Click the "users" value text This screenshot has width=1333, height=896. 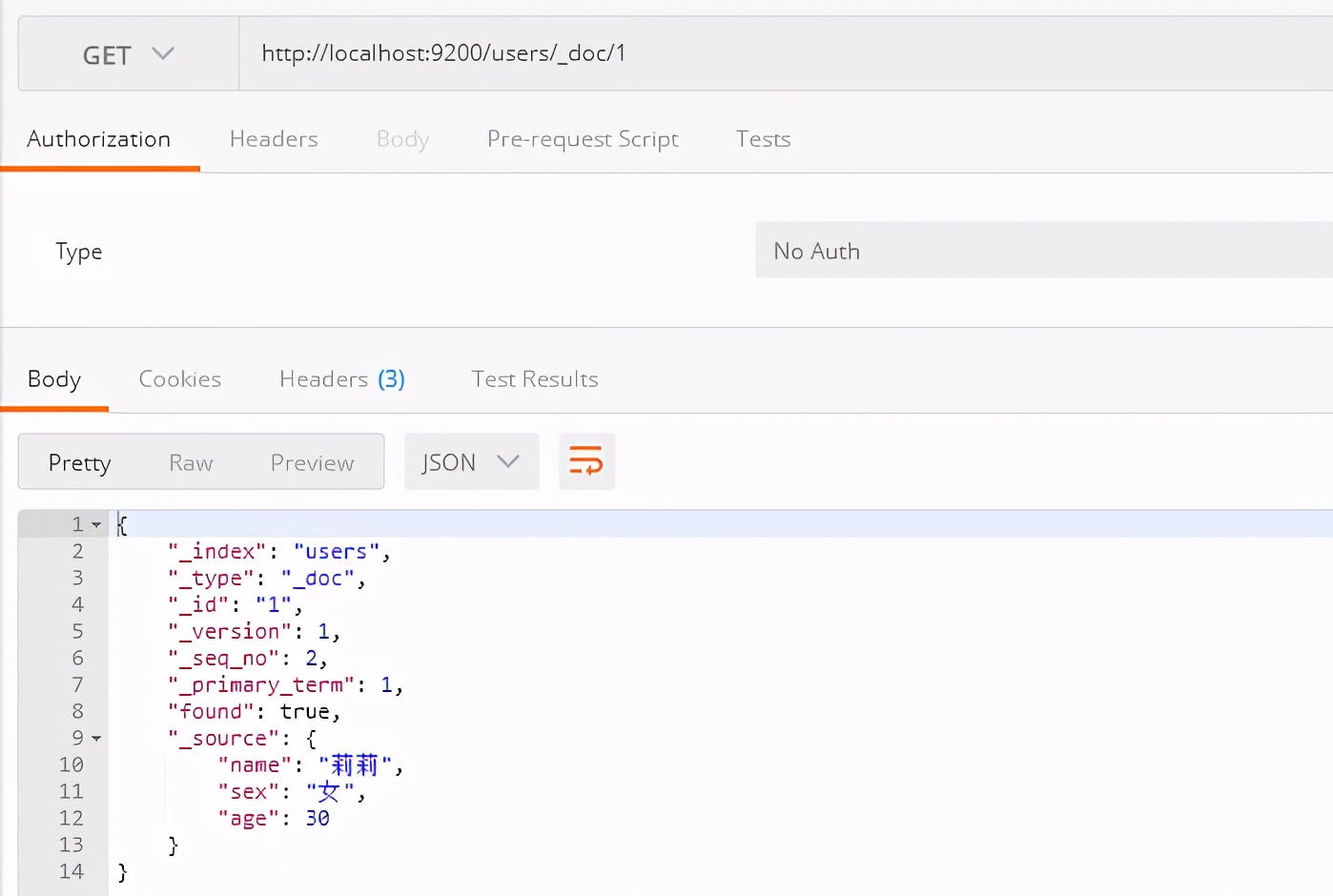337,552
